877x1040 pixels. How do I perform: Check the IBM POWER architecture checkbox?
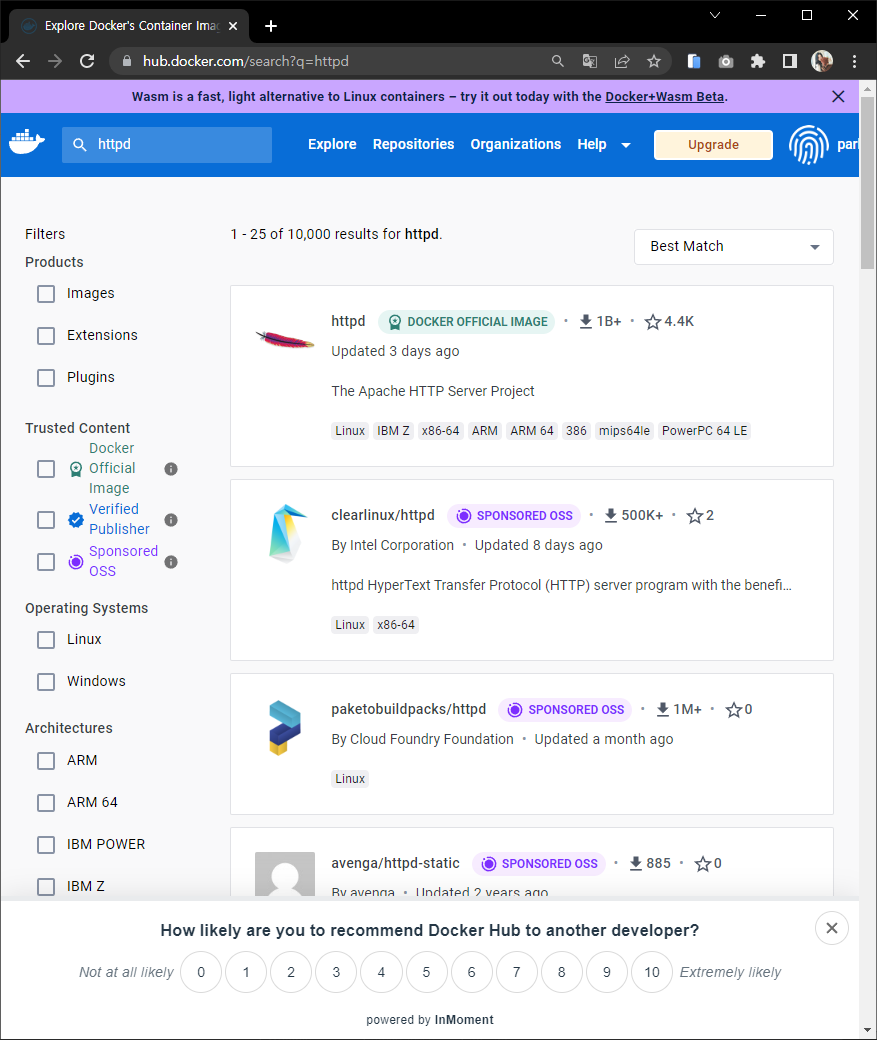(46, 845)
